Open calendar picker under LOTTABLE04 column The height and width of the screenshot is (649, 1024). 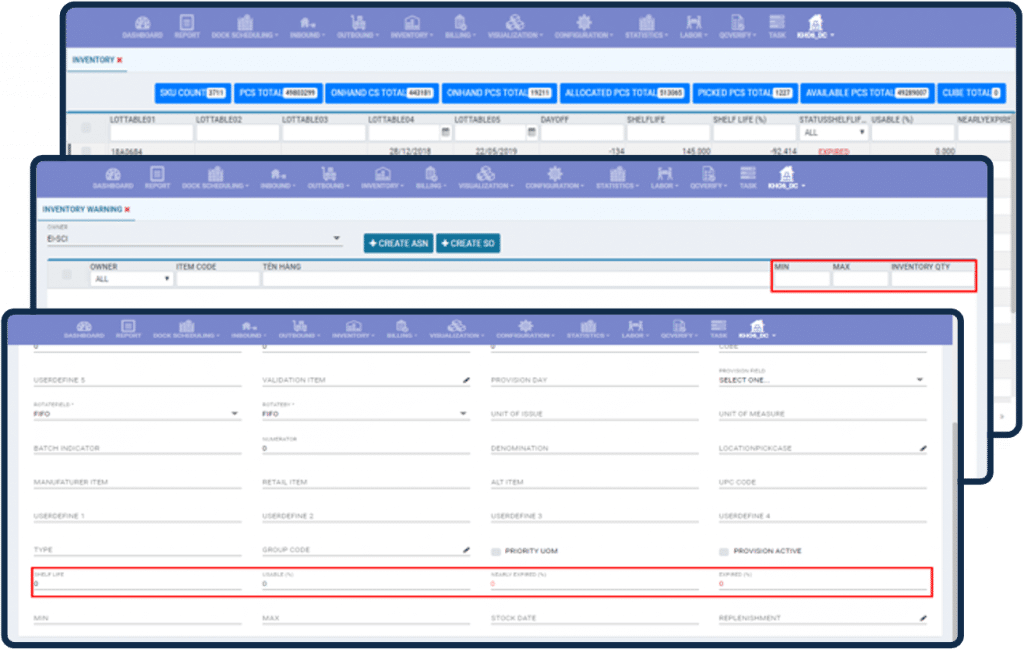pos(445,133)
